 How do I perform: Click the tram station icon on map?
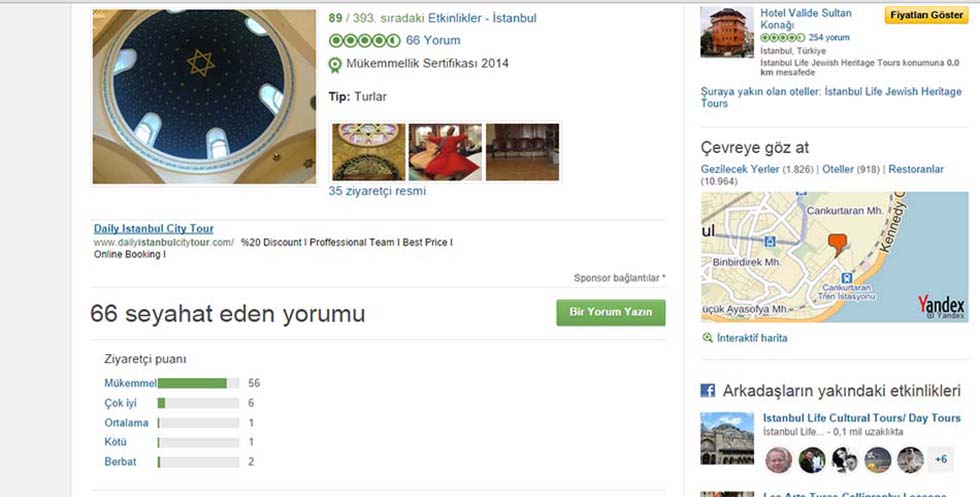point(771,241)
